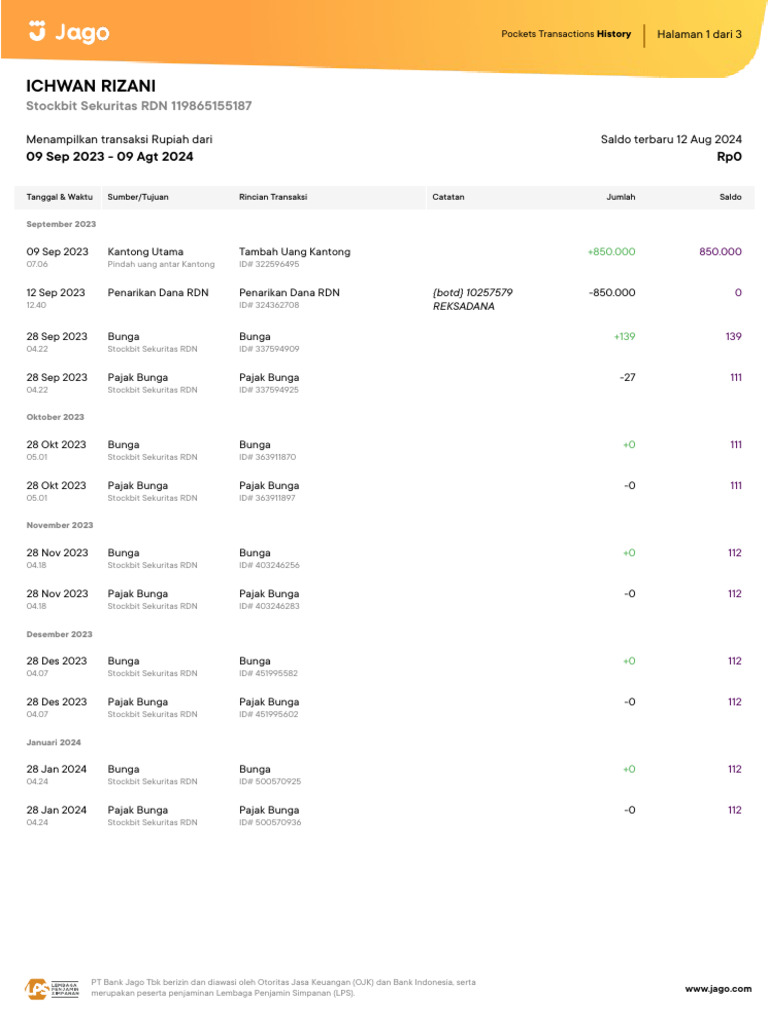Click the Stockbit Sekuritas RDN account number
This screenshot has height=1024, width=768.
[138, 106]
